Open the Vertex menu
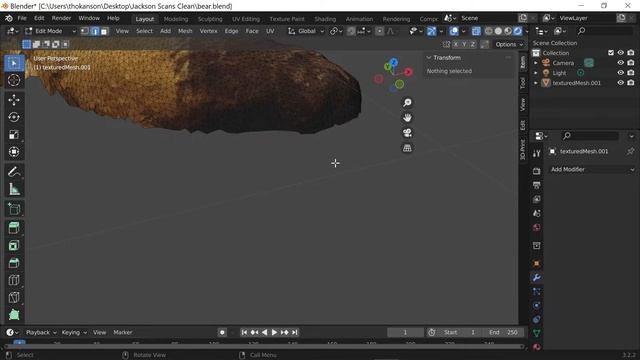 tap(208, 31)
